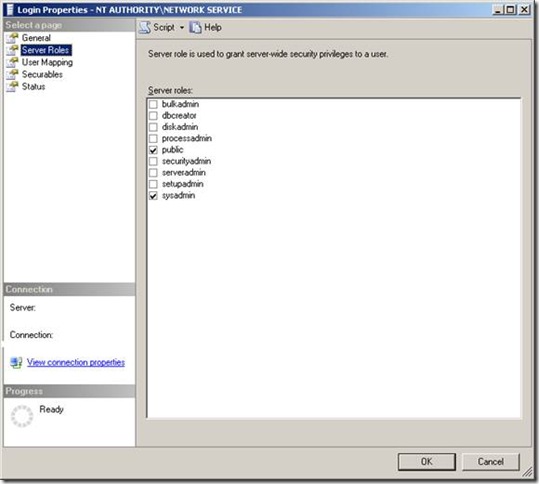
Task: Click the Help icon in toolbar
Action: 195,28
